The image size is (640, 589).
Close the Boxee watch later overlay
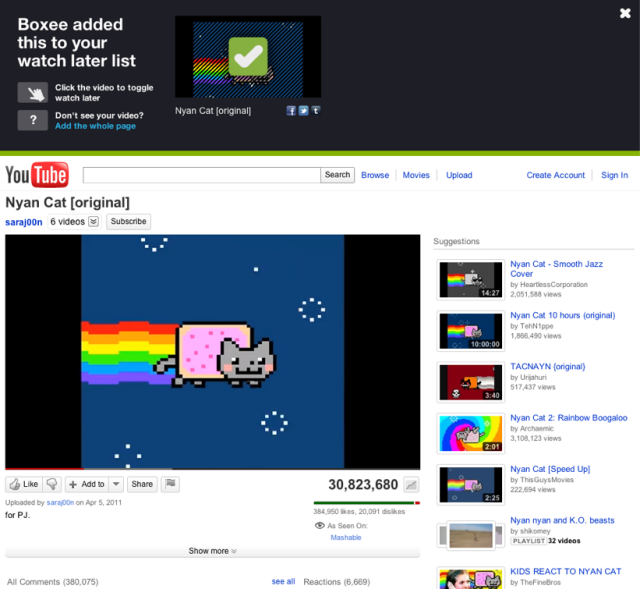[x=625, y=13]
